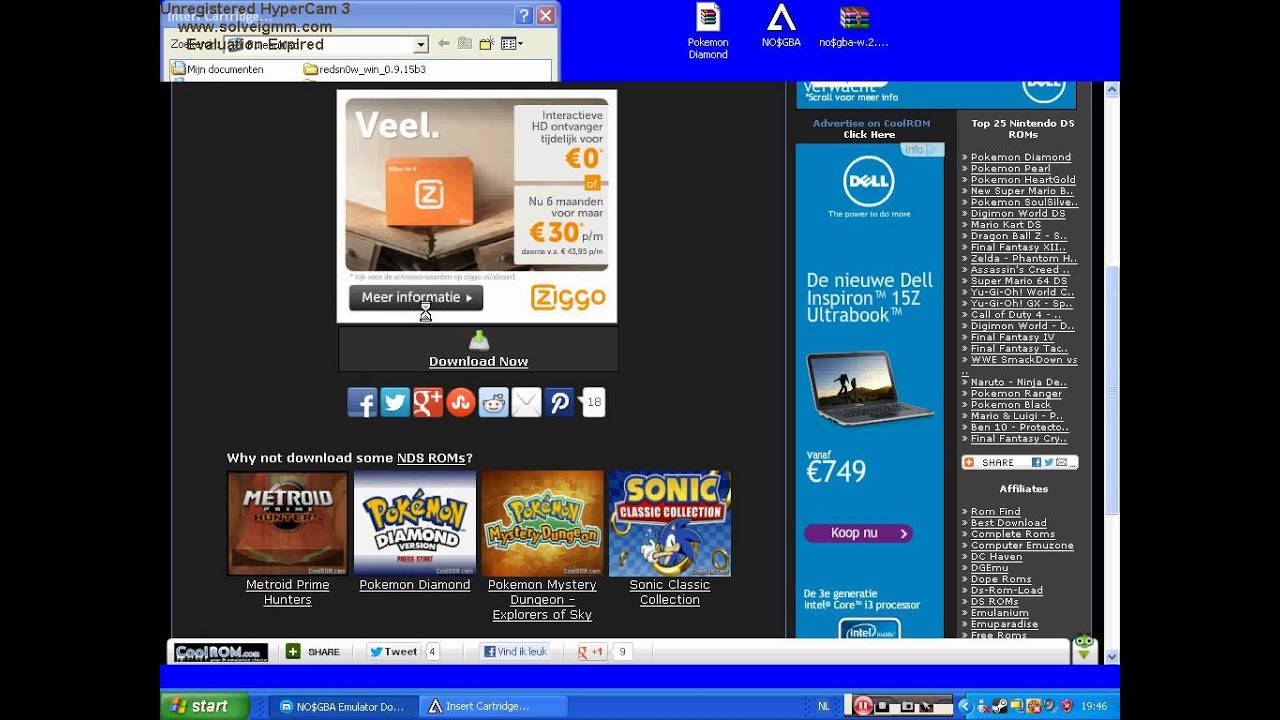Open Mario Kart DS in Top 25 list
This screenshot has width=1280, height=720.
pos(1005,224)
